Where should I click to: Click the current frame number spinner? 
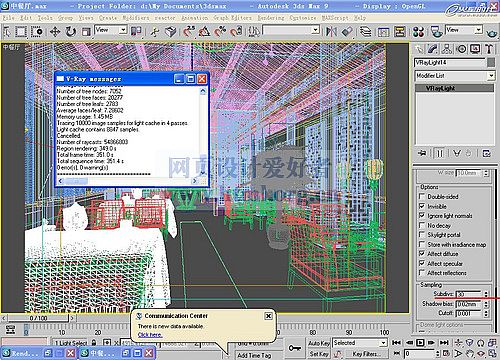coord(438,353)
